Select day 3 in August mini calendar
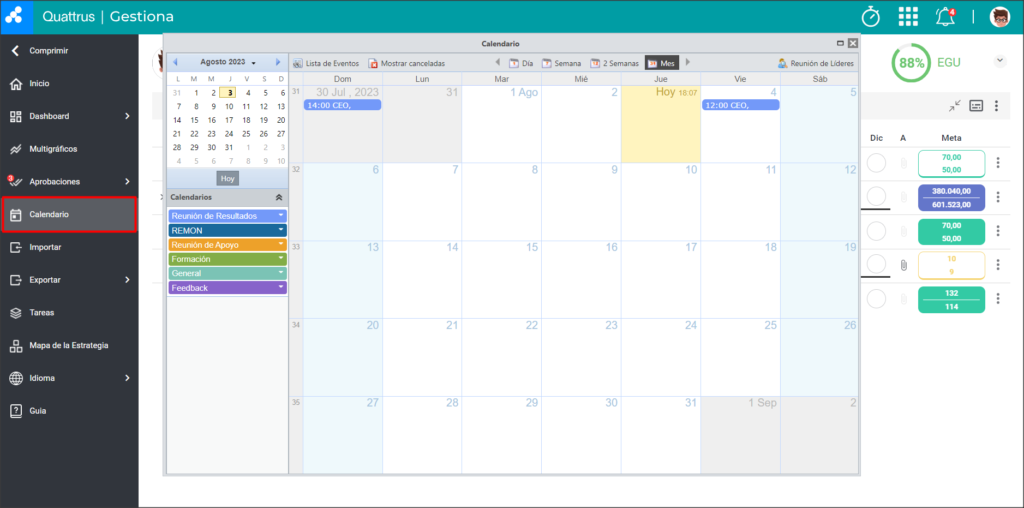This screenshot has height=508, width=1024. coord(228,93)
